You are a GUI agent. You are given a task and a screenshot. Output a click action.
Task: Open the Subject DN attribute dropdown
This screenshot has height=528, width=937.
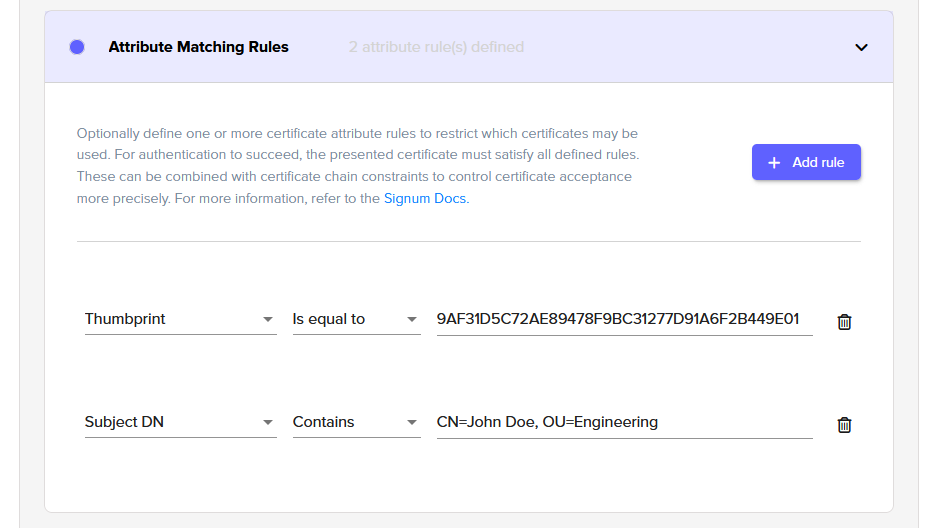(170, 423)
